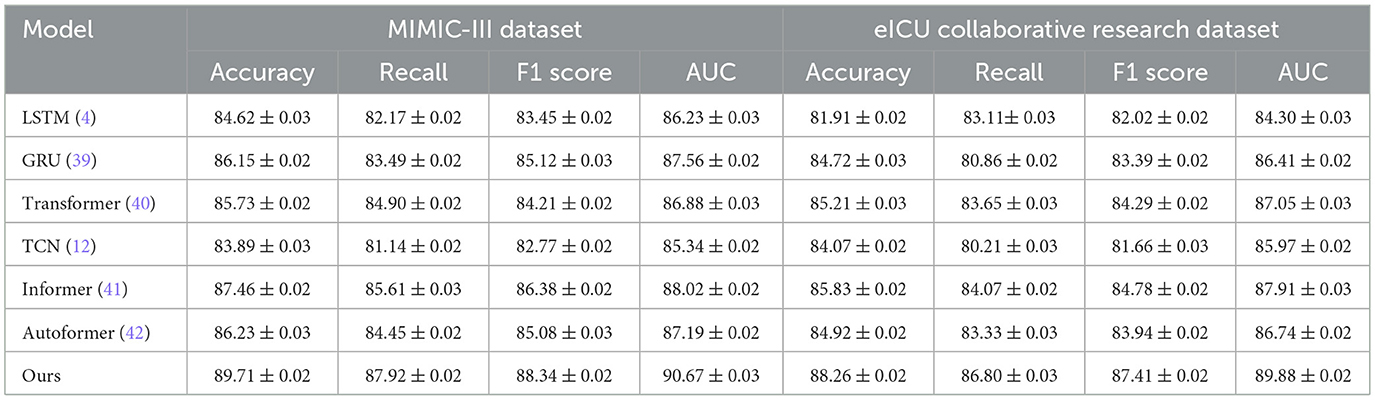Click the LSTM MIMIC-III accuracy value 84.62
The width and height of the screenshot is (1375, 400).
coord(262,118)
